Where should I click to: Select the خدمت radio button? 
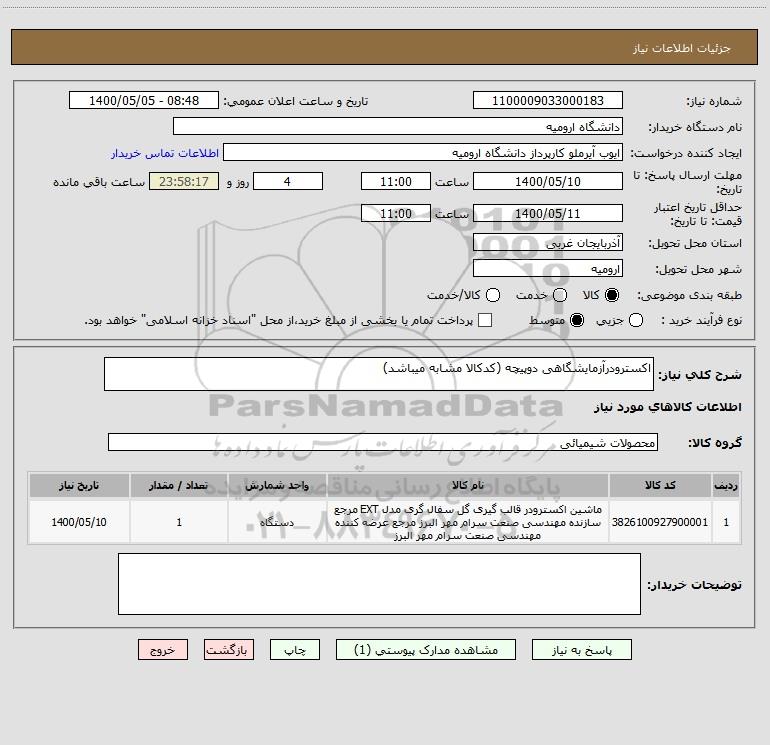point(560,295)
